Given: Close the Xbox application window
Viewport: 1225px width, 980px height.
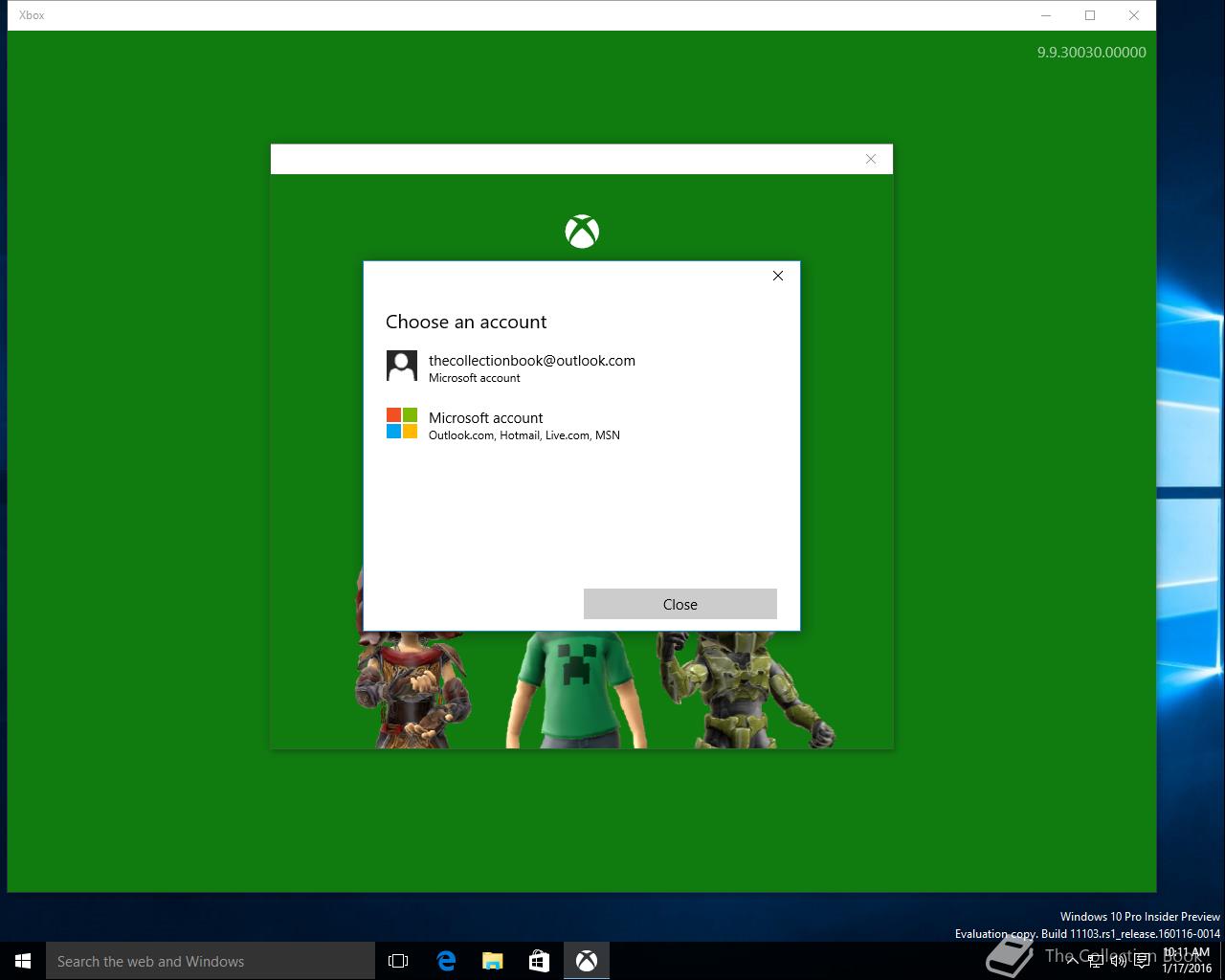Looking at the screenshot, I should [1134, 15].
